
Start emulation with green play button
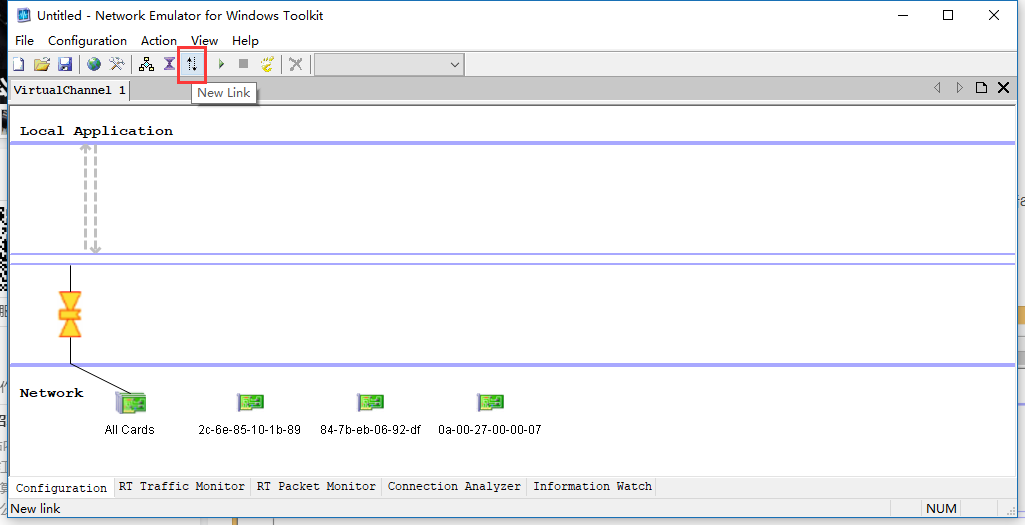221,64
